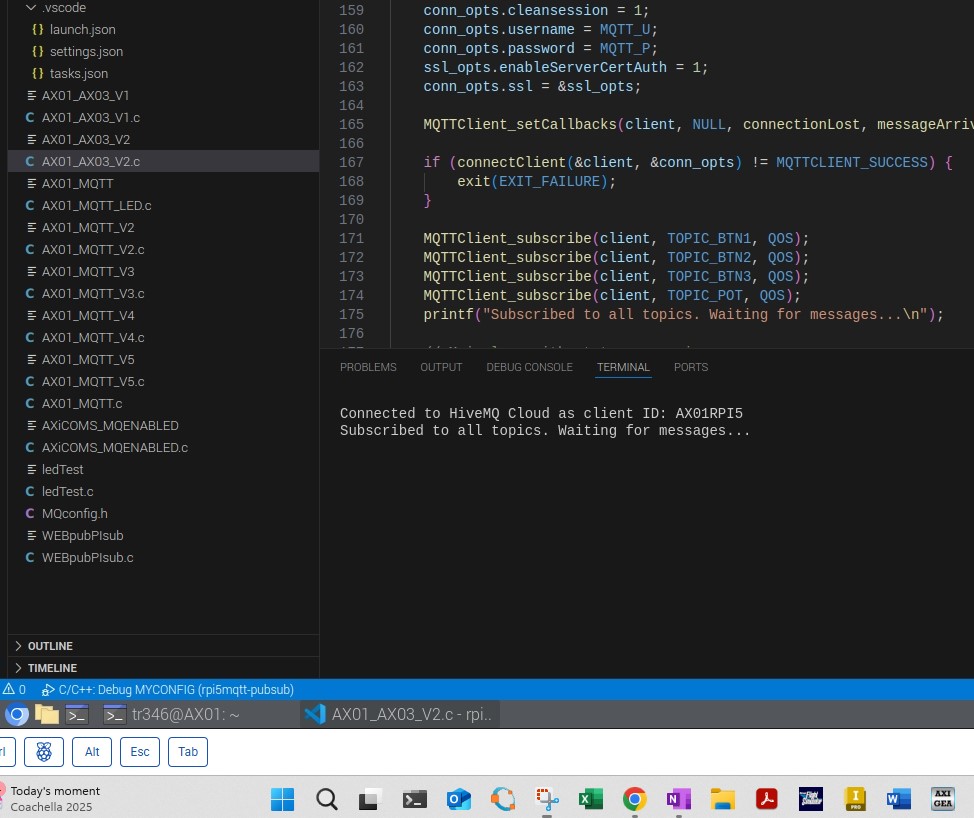The height and width of the screenshot is (818, 974).
Task: Switch to the DEBUG CONSOLE panel tab
Action: [x=529, y=367]
